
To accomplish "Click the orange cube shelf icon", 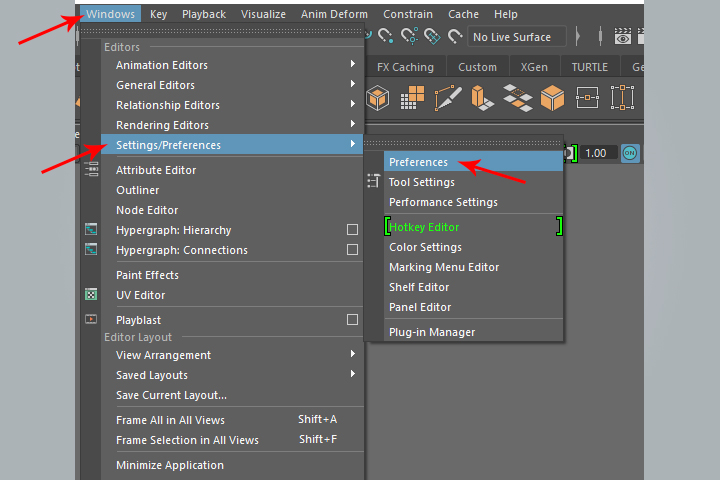I will tap(552, 98).
